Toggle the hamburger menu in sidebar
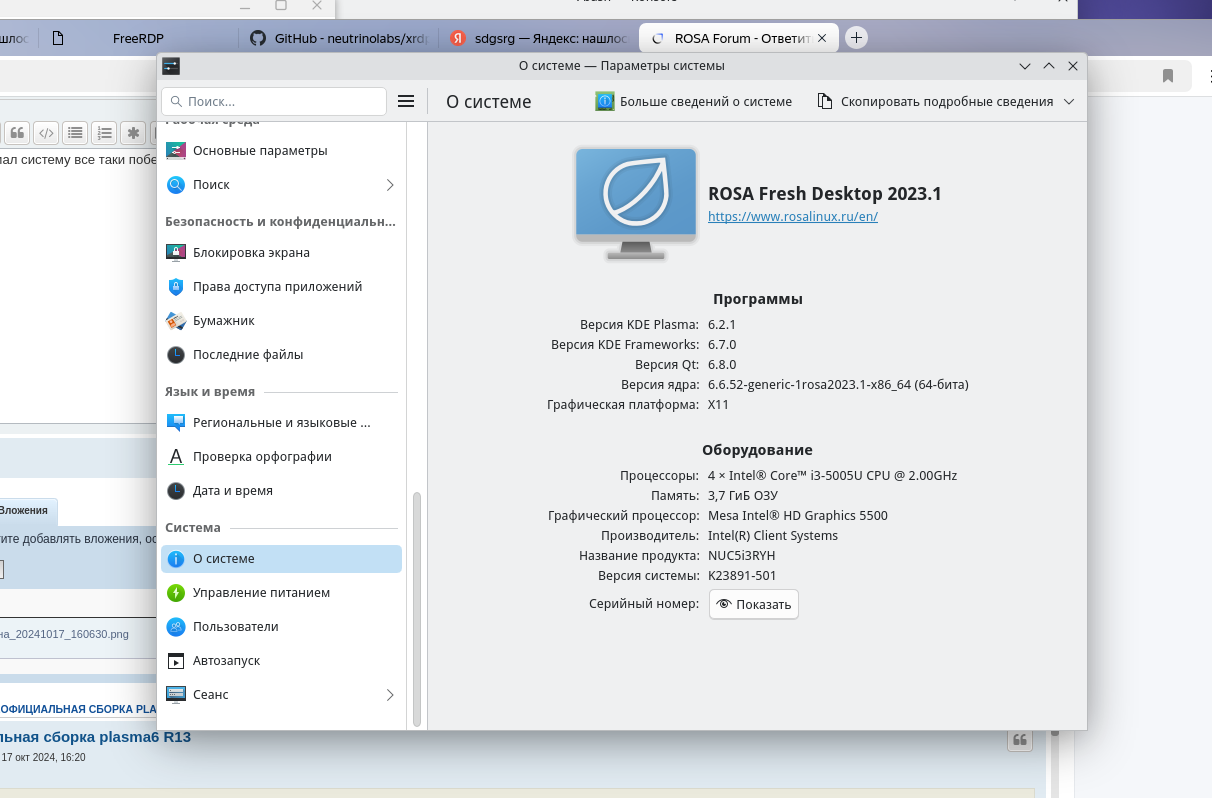This screenshot has height=798, width=1212. 406,101
